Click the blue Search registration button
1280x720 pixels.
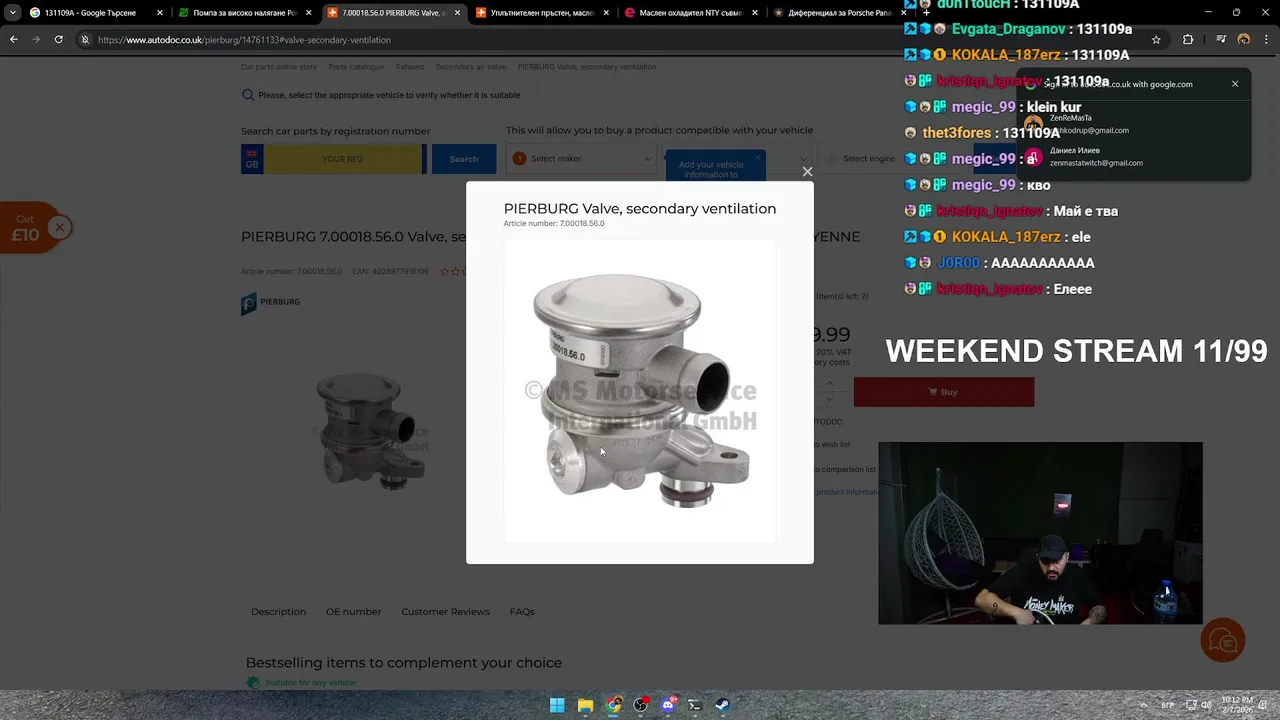[x=463, y=159]
